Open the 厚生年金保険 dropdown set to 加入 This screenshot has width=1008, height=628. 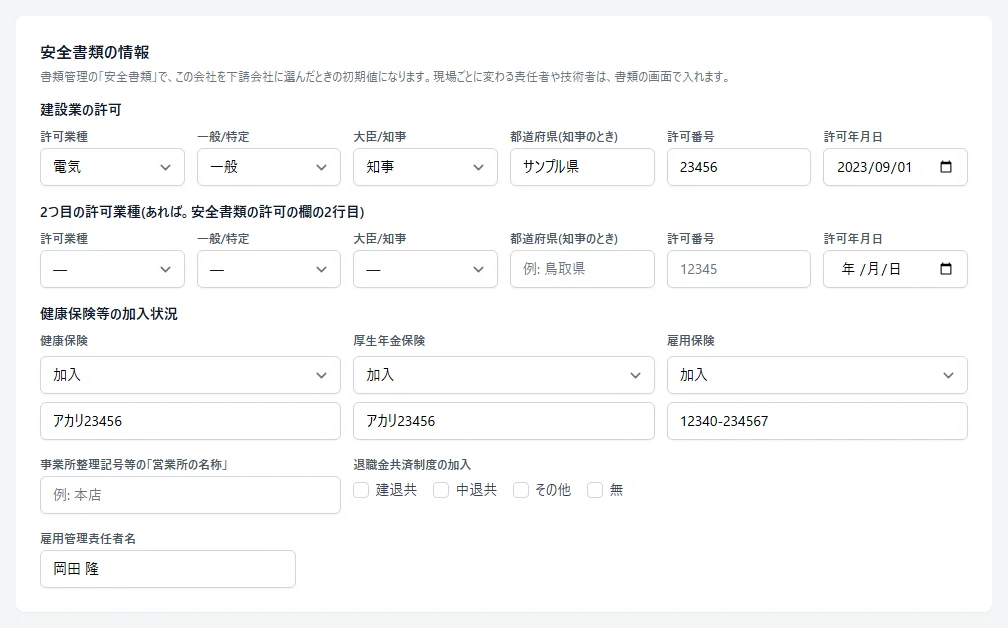(504, 375)
